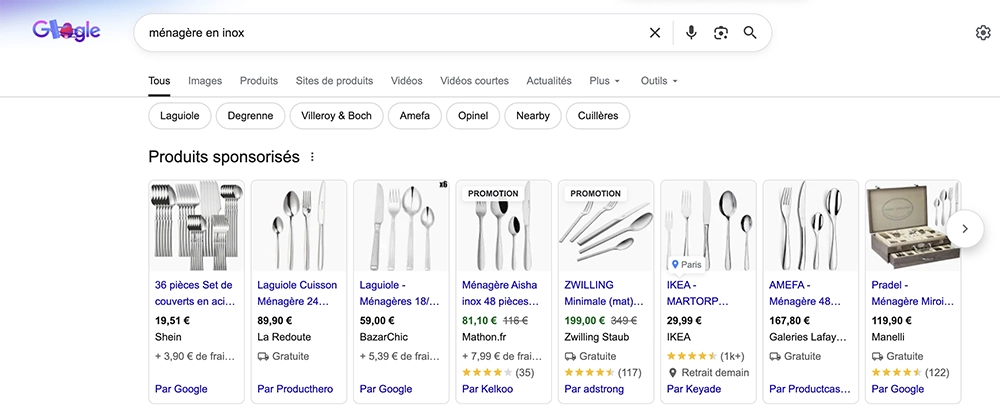The image size is (1000, 417).
Task: Open Google Lens image search icon
Action: coord(721,33)
